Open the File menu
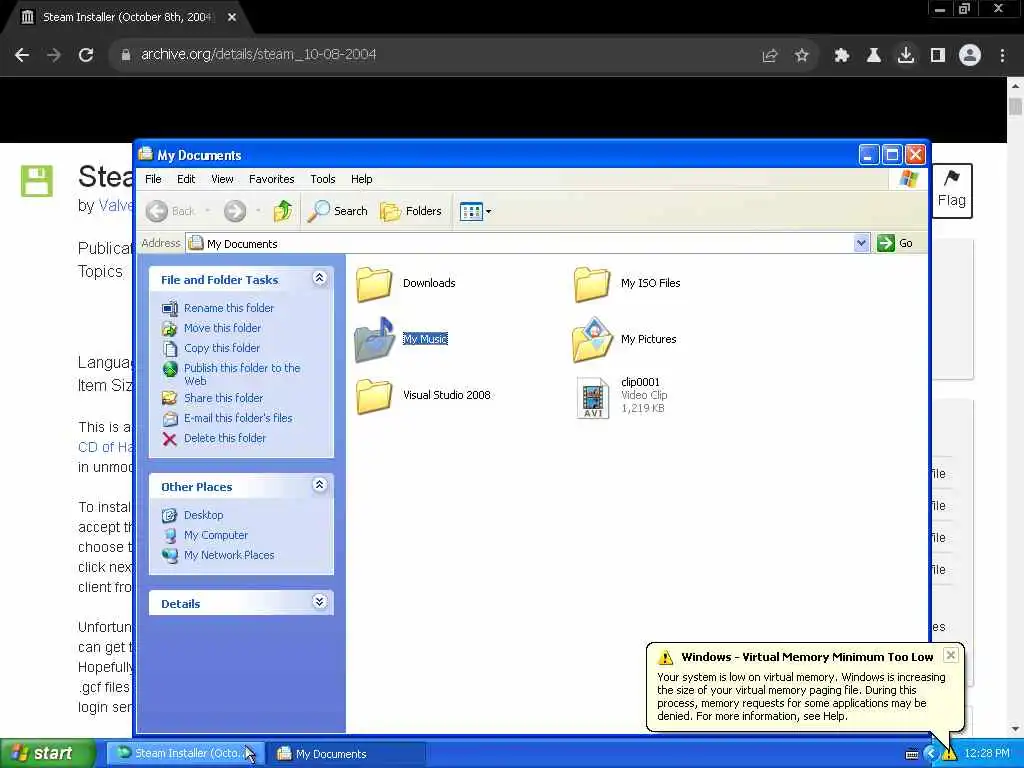The image size is (1024, 768). pyautogui.click(x=153, y=179)
